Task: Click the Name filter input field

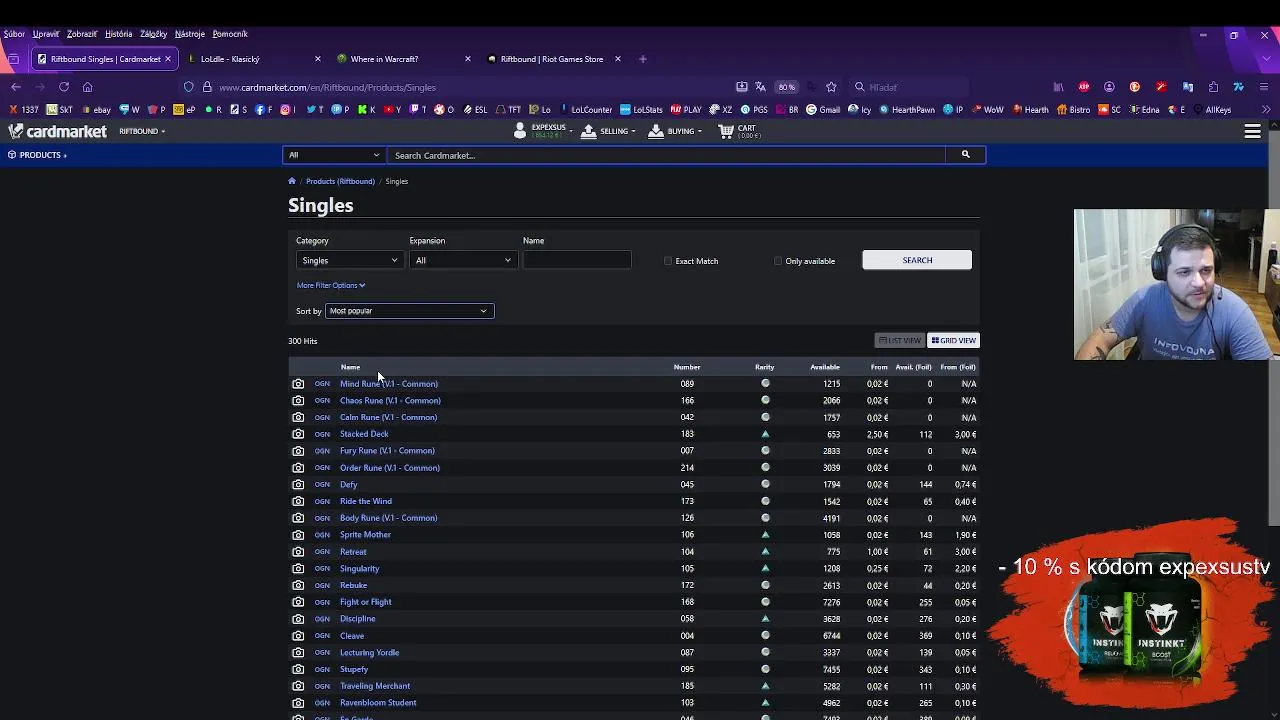Action: 577,261
